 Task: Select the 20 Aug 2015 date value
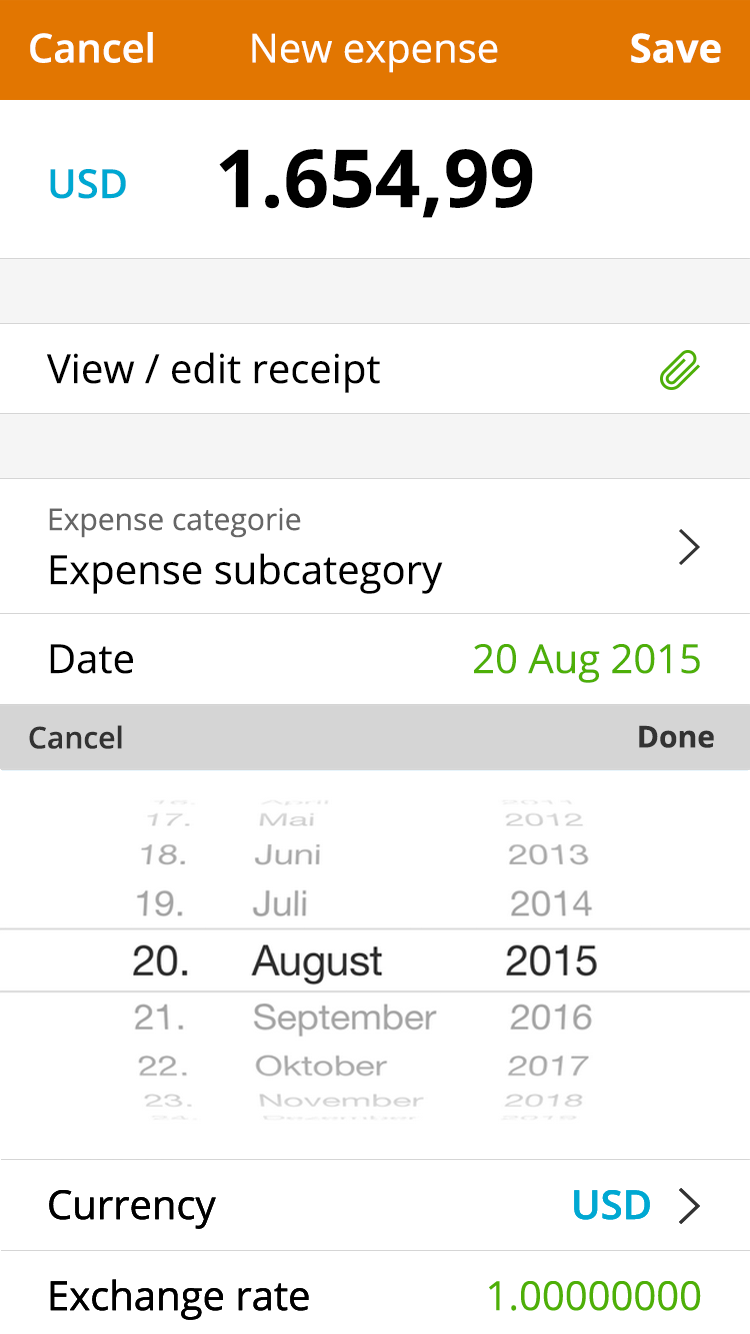pyautogui.click(x=586, y=660)
